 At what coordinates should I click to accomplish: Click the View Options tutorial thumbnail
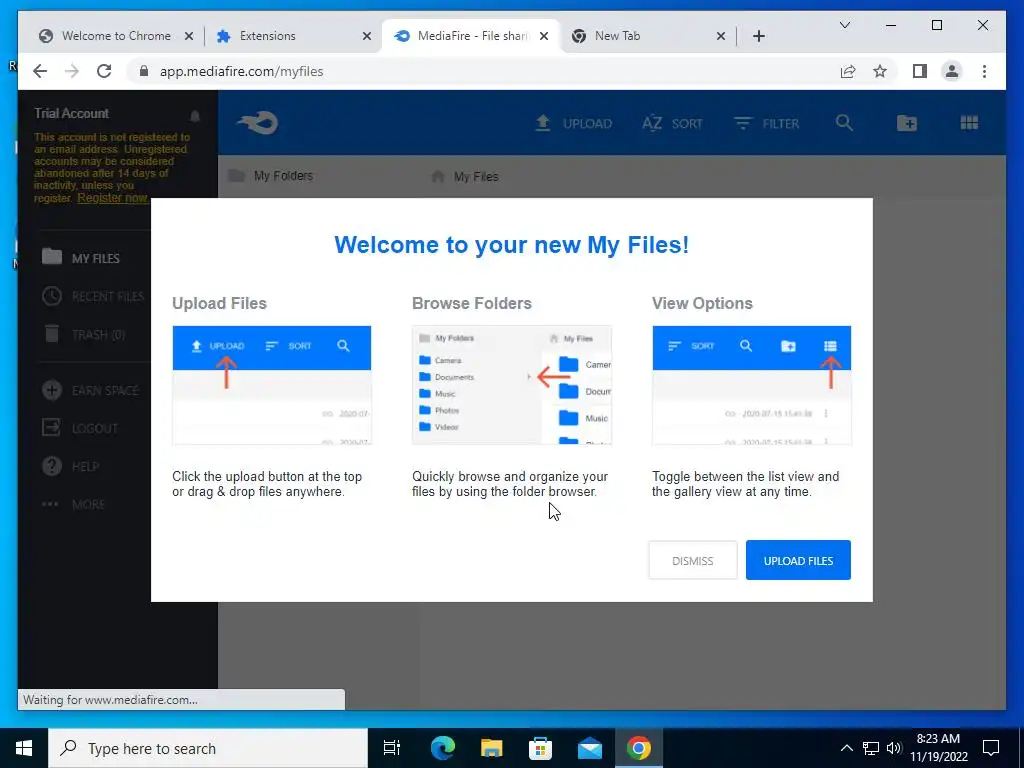[x=752, y=385]
